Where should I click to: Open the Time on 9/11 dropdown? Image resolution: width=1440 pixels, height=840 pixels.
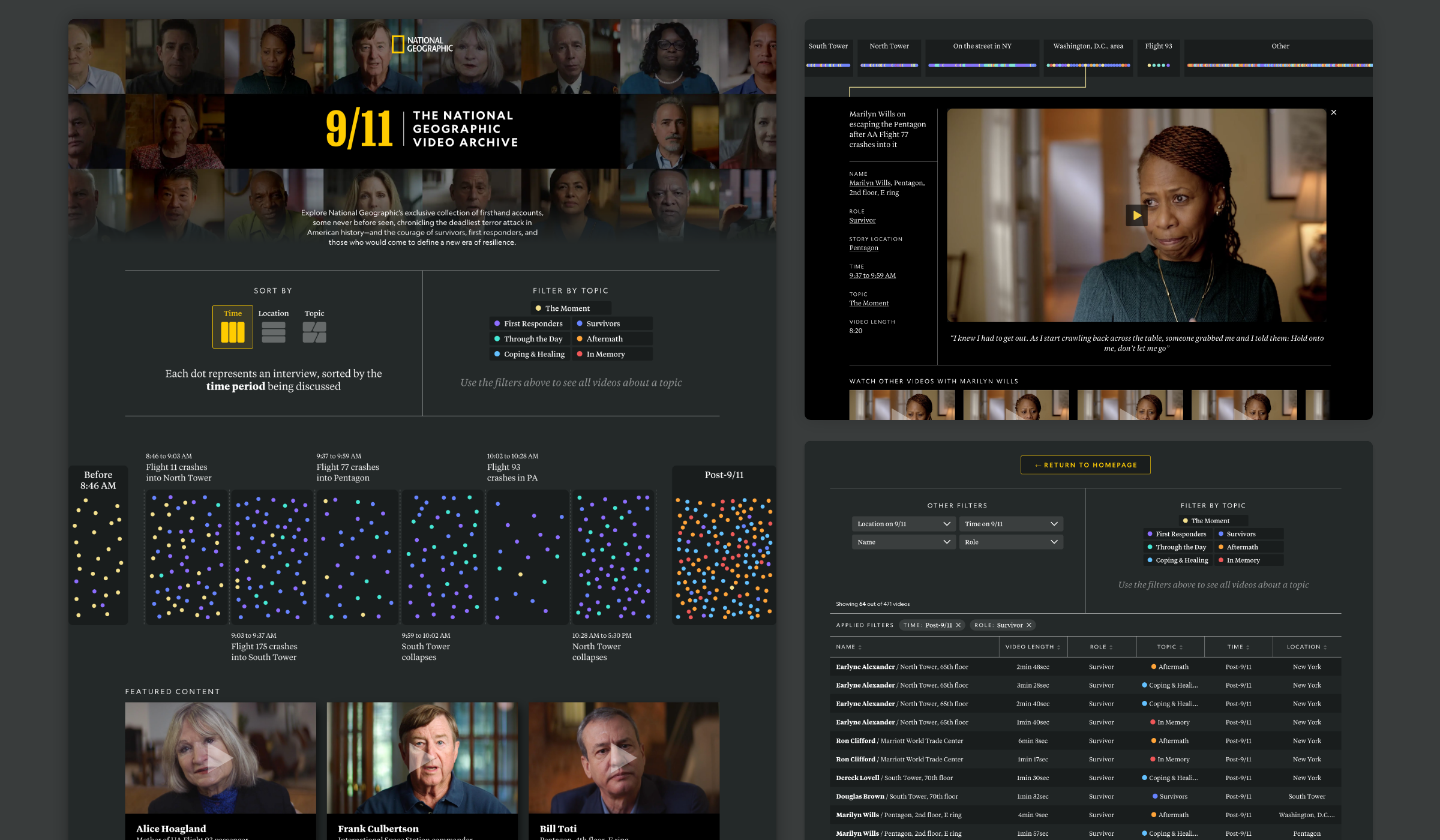point(1011,524)
